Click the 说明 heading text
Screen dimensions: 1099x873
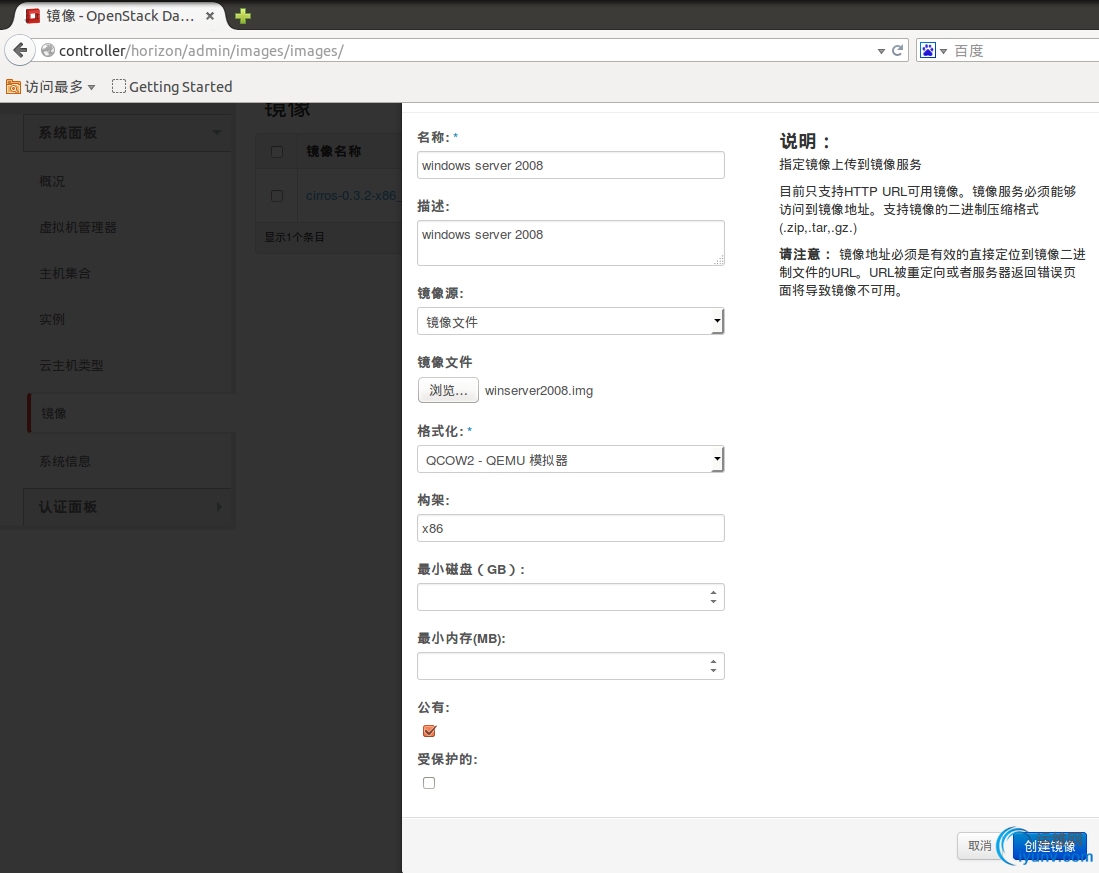805,141
